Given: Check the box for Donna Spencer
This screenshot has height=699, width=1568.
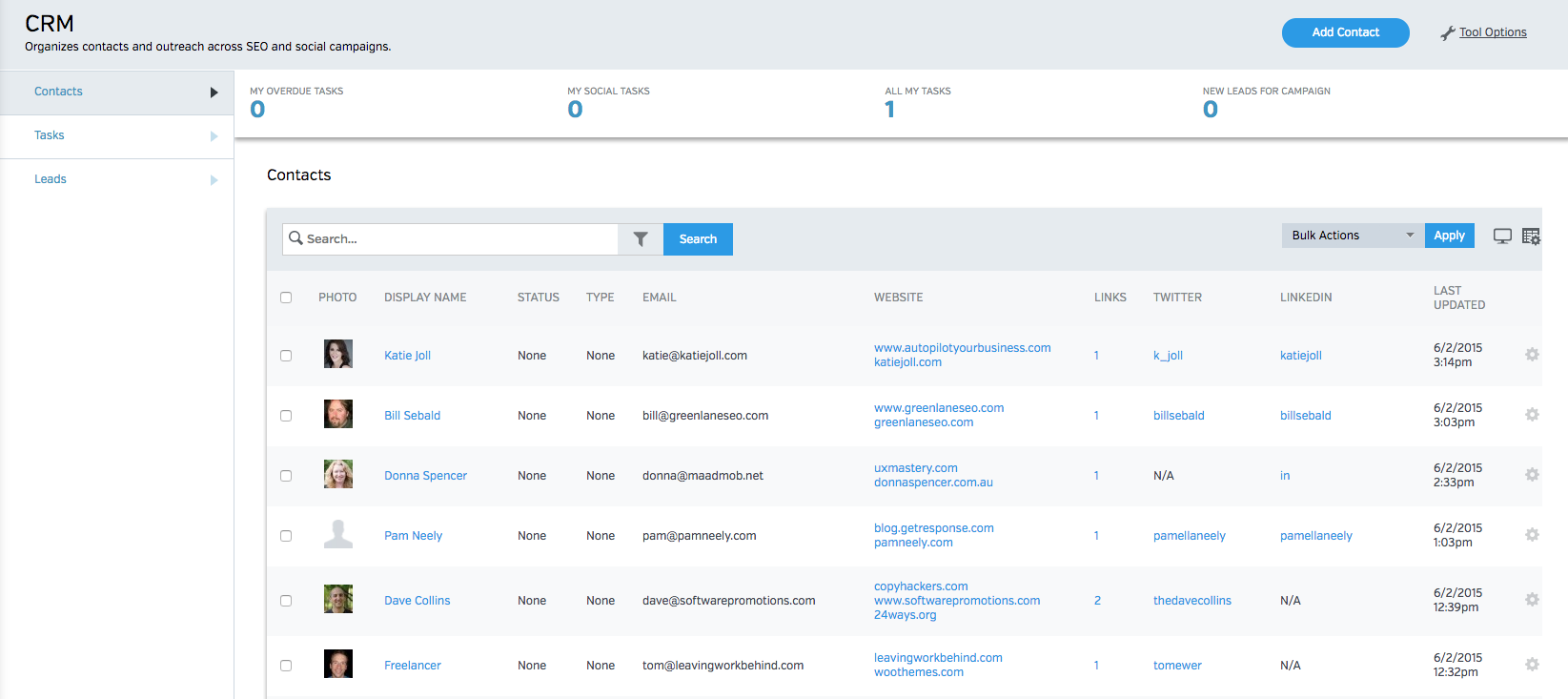Looking at the screenshot, I should point(286,476).
